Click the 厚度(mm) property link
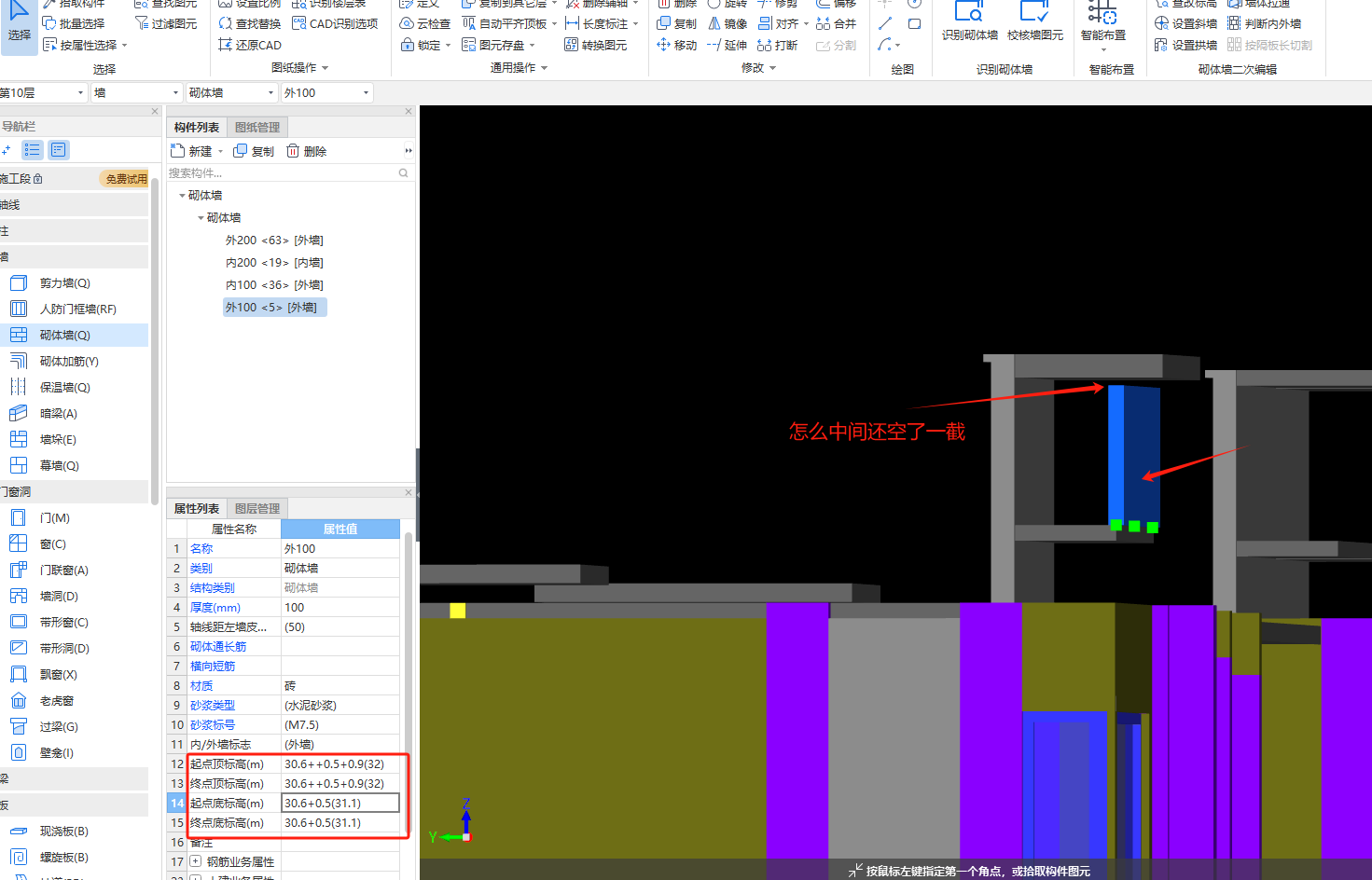This screenshot has width=1372, height=880. pos(215,608)
